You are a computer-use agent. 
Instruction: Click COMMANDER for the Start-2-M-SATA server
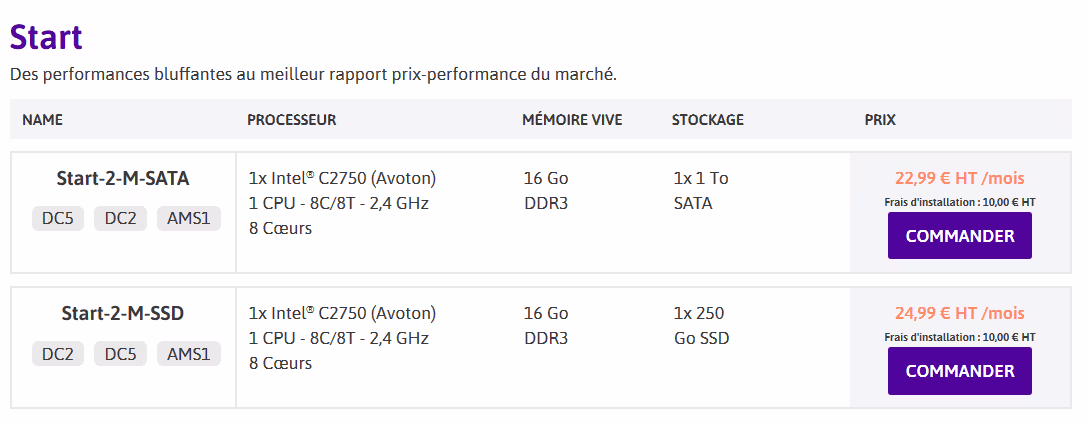[x=959, y=236]
